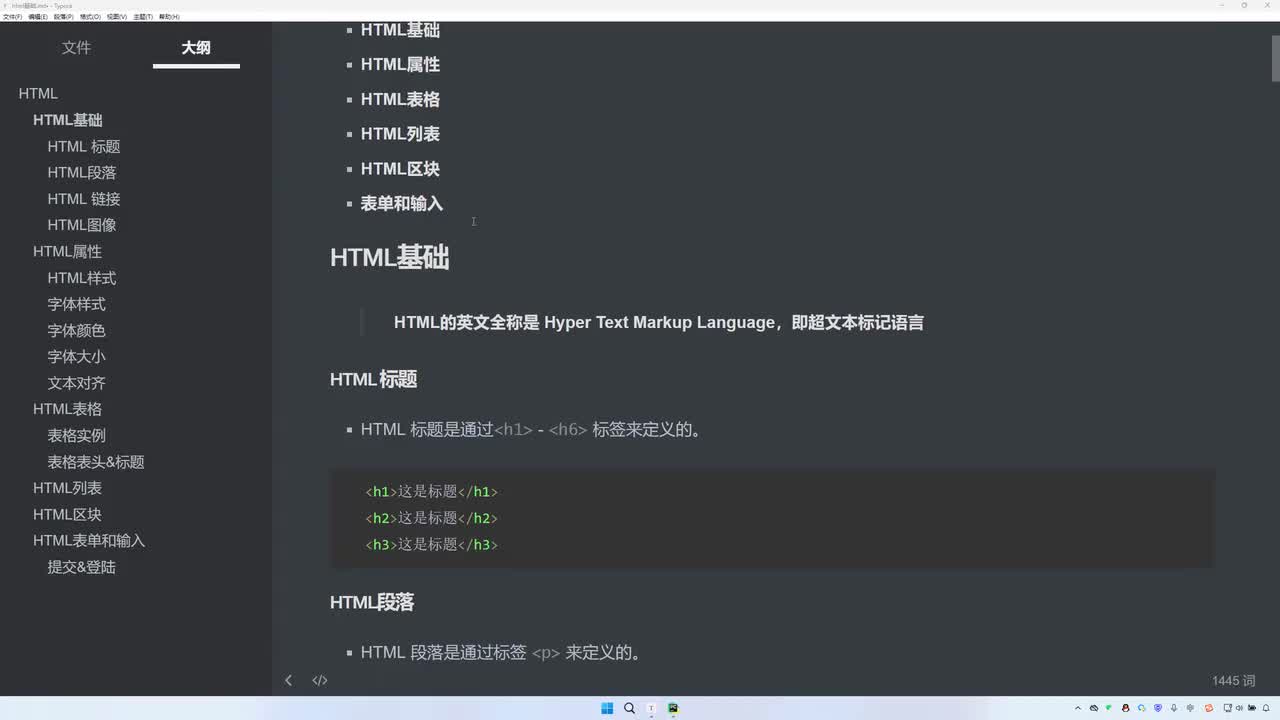
Task: Open the notification bell icon
Action: point(1266,708)
